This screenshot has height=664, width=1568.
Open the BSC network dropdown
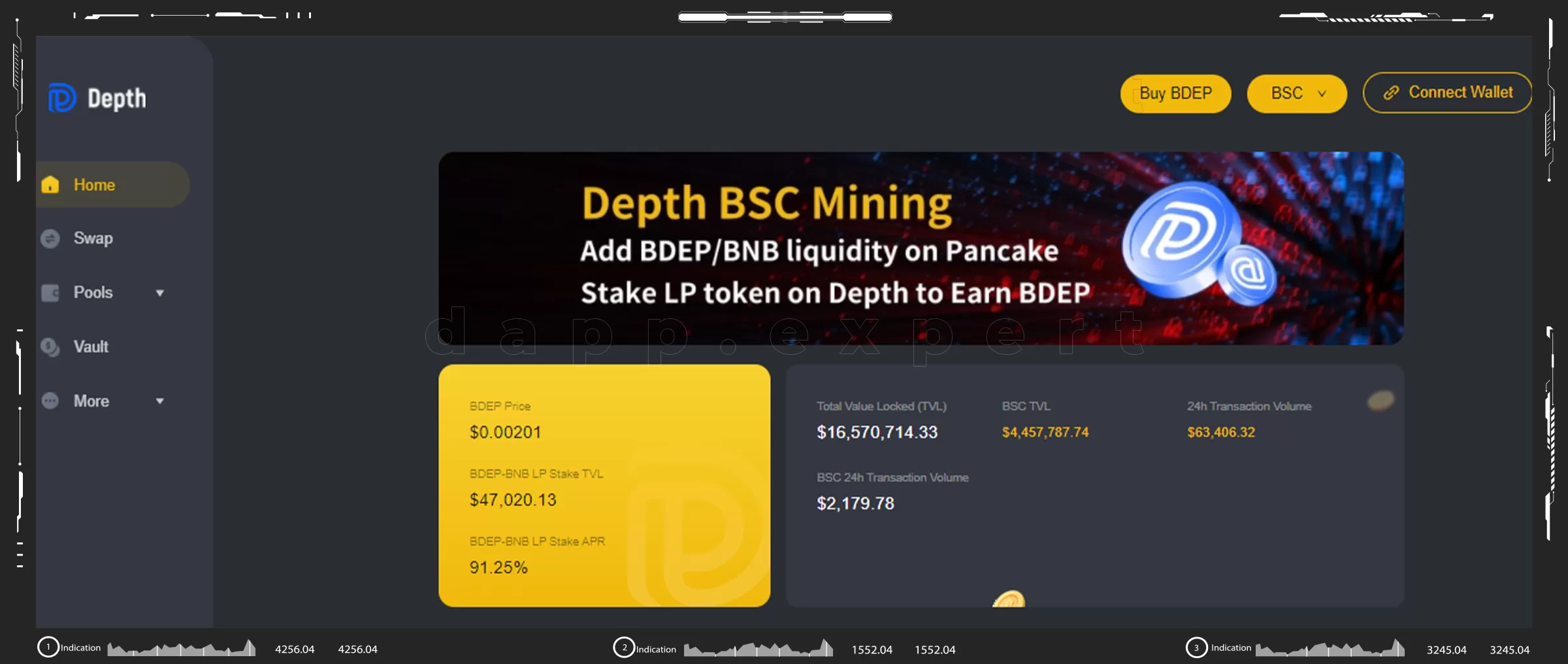[1297, 93]
